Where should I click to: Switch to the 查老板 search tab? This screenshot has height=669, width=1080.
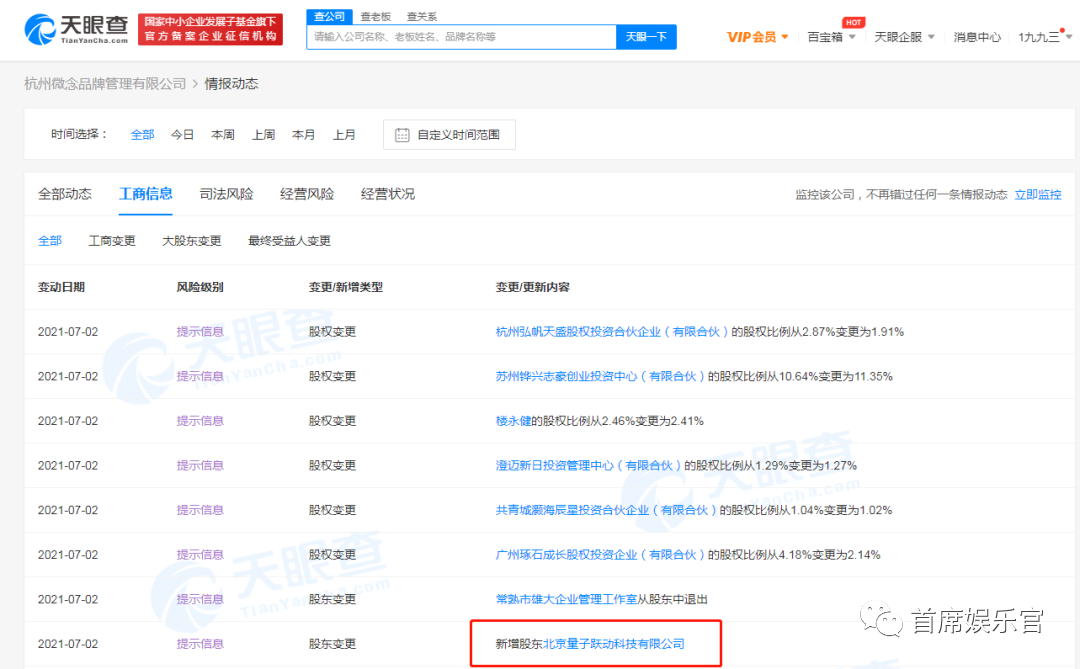coord(375,17)
